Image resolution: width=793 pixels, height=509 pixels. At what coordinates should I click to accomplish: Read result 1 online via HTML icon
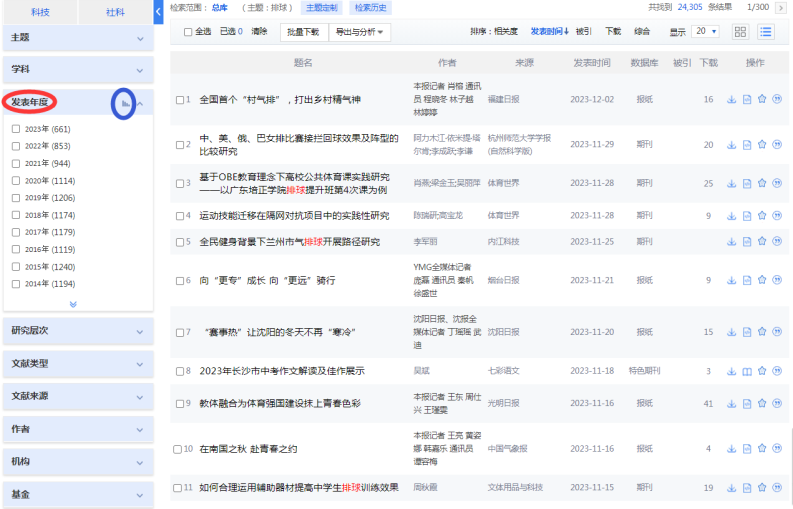[x=747, y=99]
